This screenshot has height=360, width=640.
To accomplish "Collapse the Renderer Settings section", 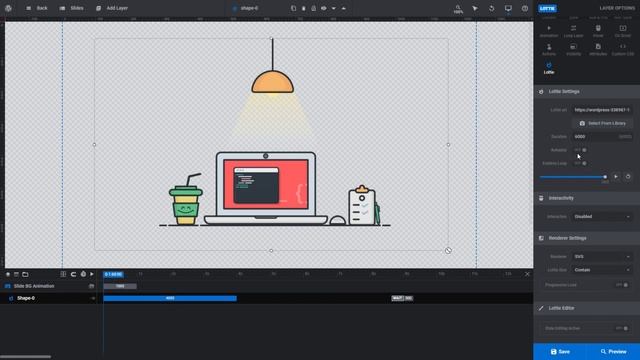I will (587, 238).
